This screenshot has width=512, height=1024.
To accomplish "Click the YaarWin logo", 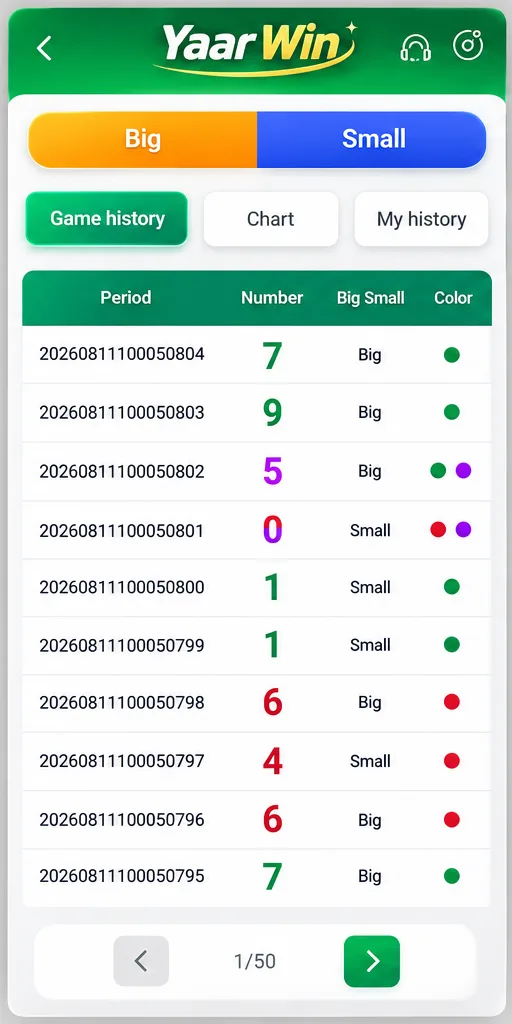I will [255, 47].
